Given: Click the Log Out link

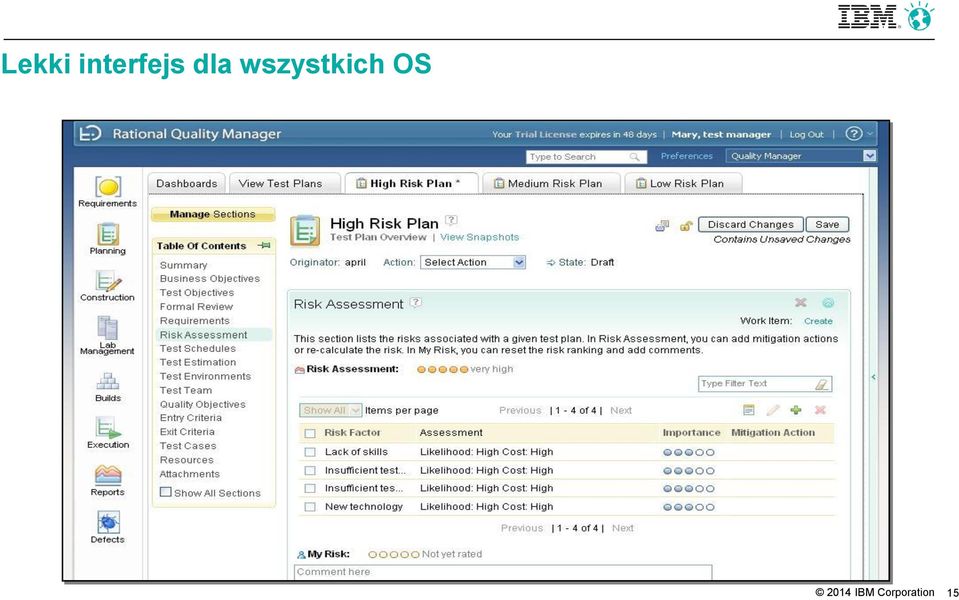Looking at the screenshot, I should tap(806, 135).
